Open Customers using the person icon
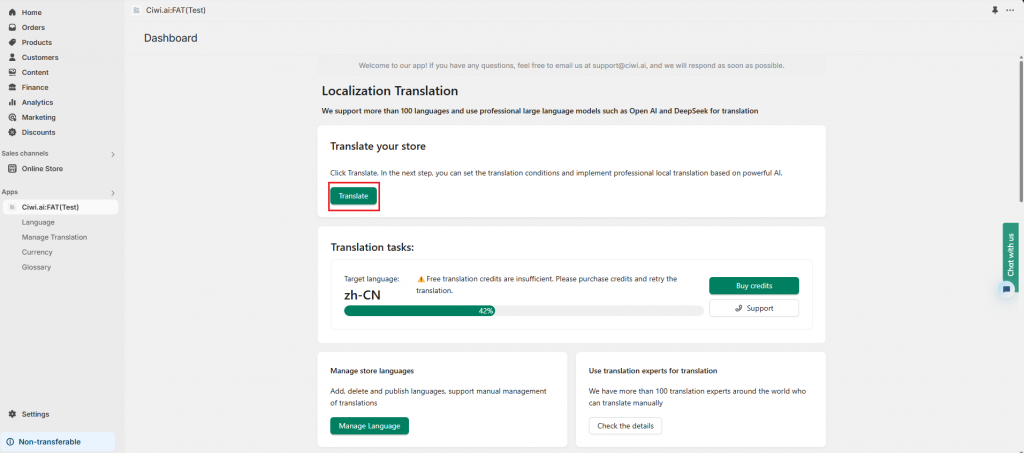Viewport: 1024px width, 453px height. [12, 57]
